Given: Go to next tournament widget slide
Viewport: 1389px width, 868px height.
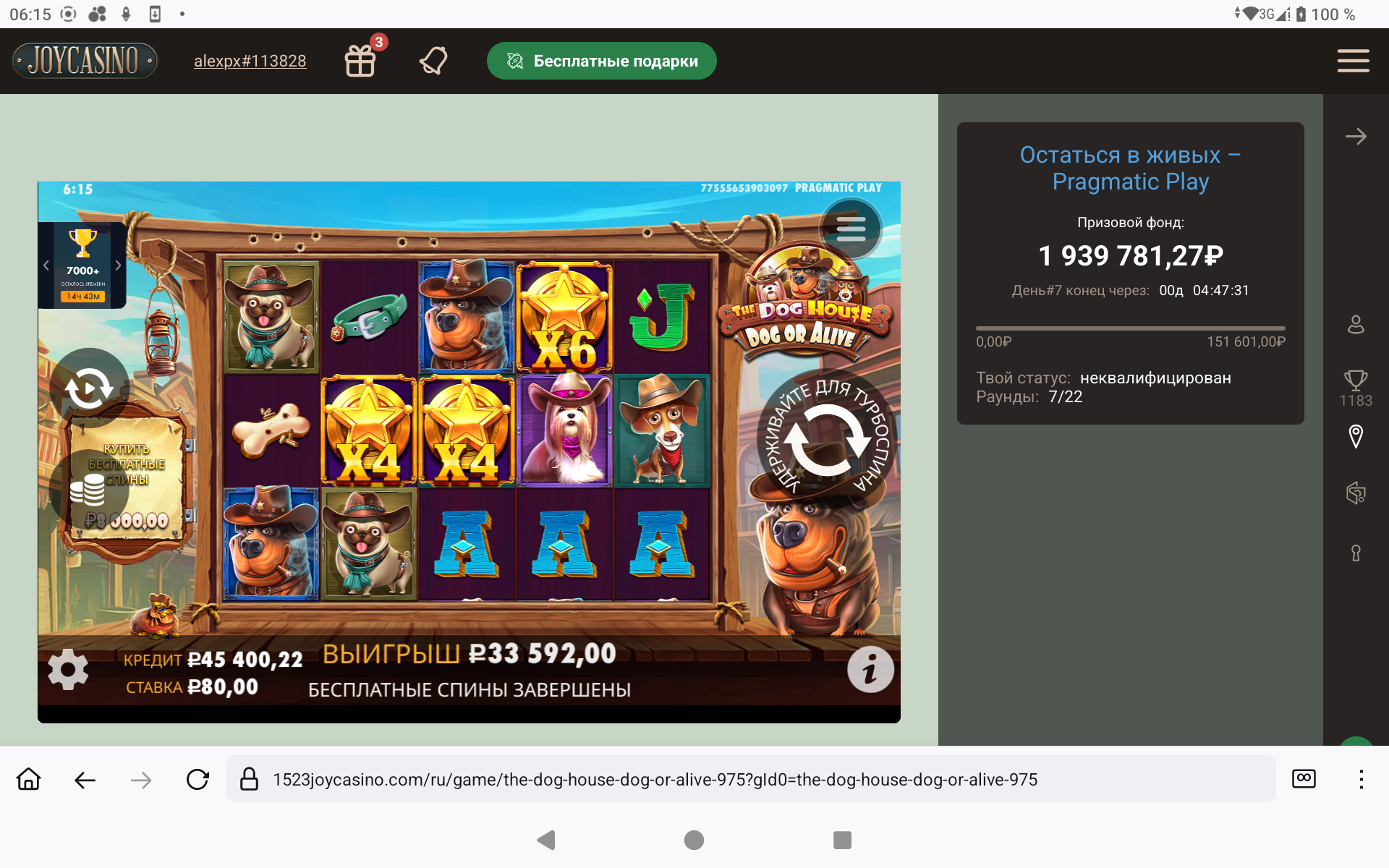Looking at the screenshot, I should (x=118, y=265).
